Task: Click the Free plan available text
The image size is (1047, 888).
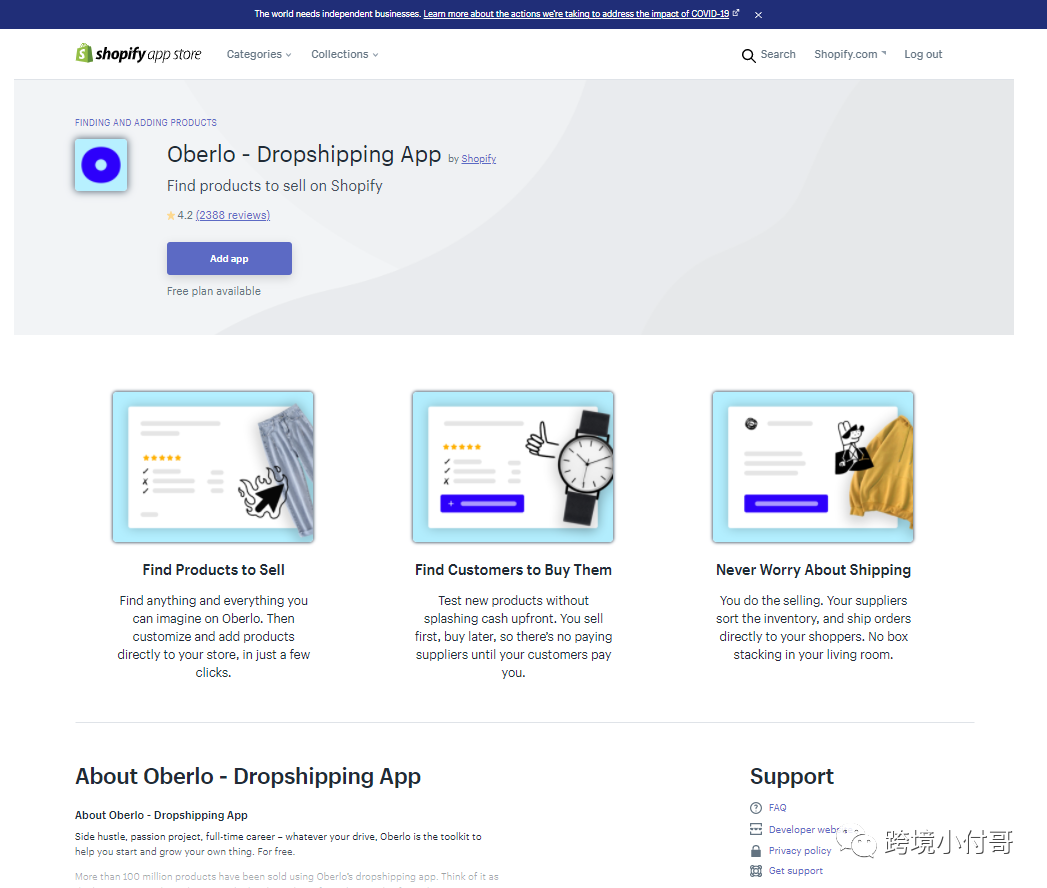Action: (214, 291)
